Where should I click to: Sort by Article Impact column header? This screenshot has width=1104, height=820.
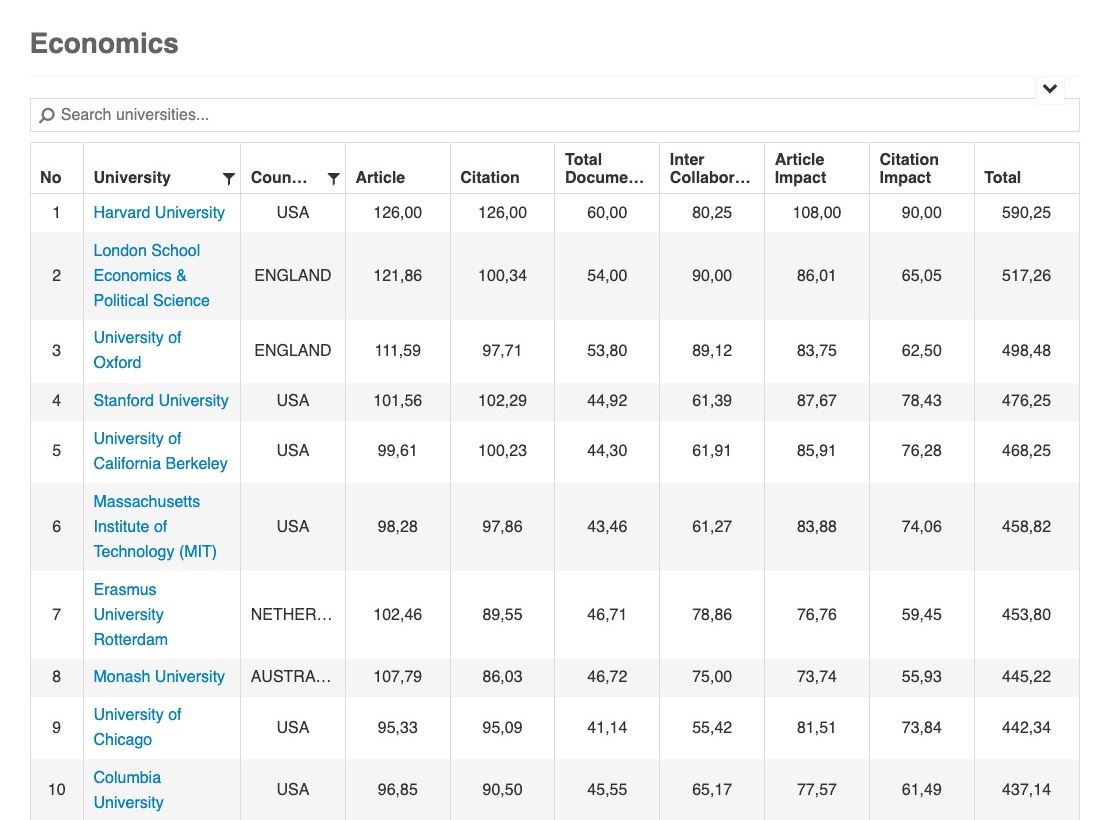800,168
